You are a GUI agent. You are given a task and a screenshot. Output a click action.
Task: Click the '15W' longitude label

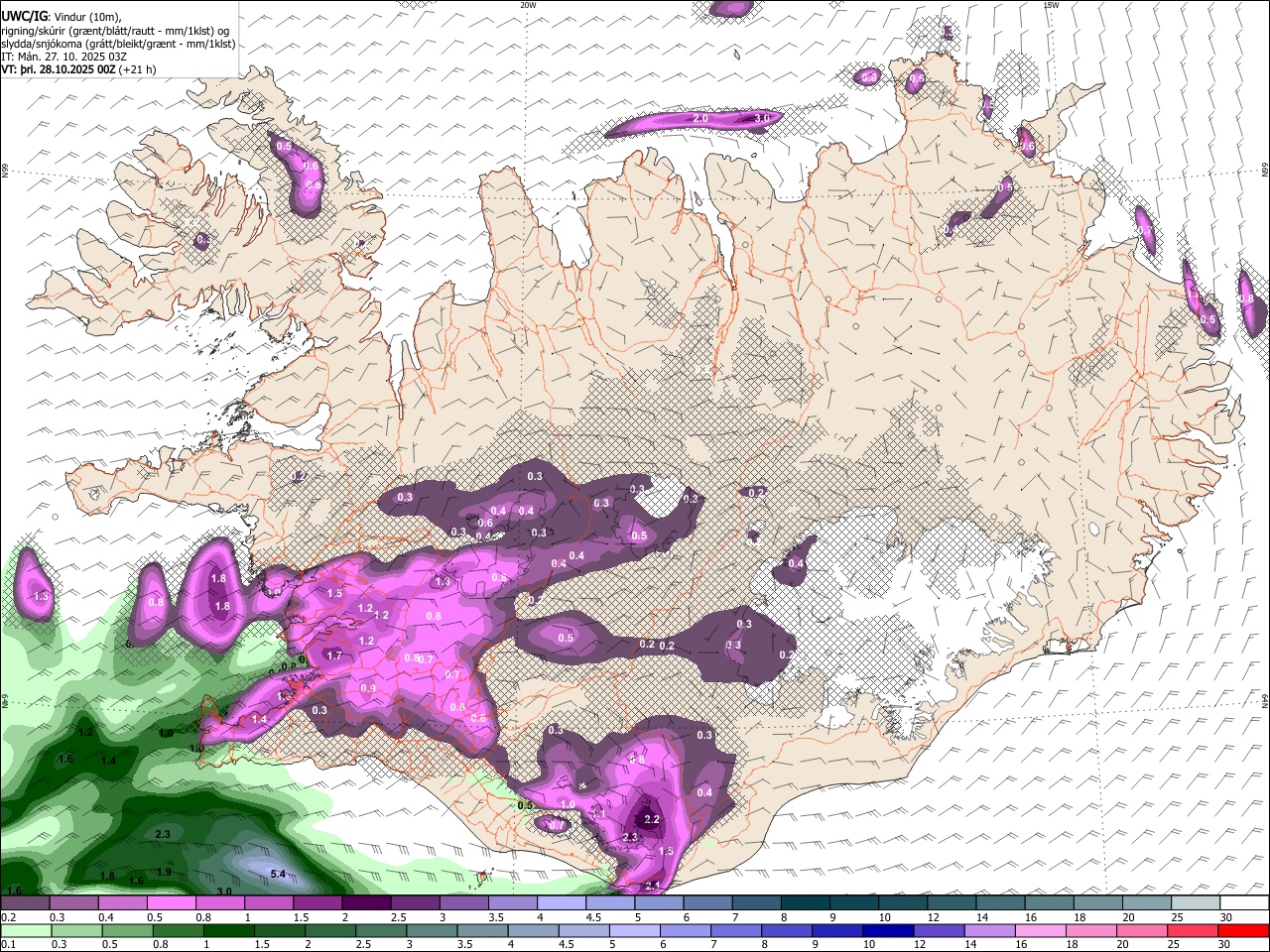(1051, 5)
